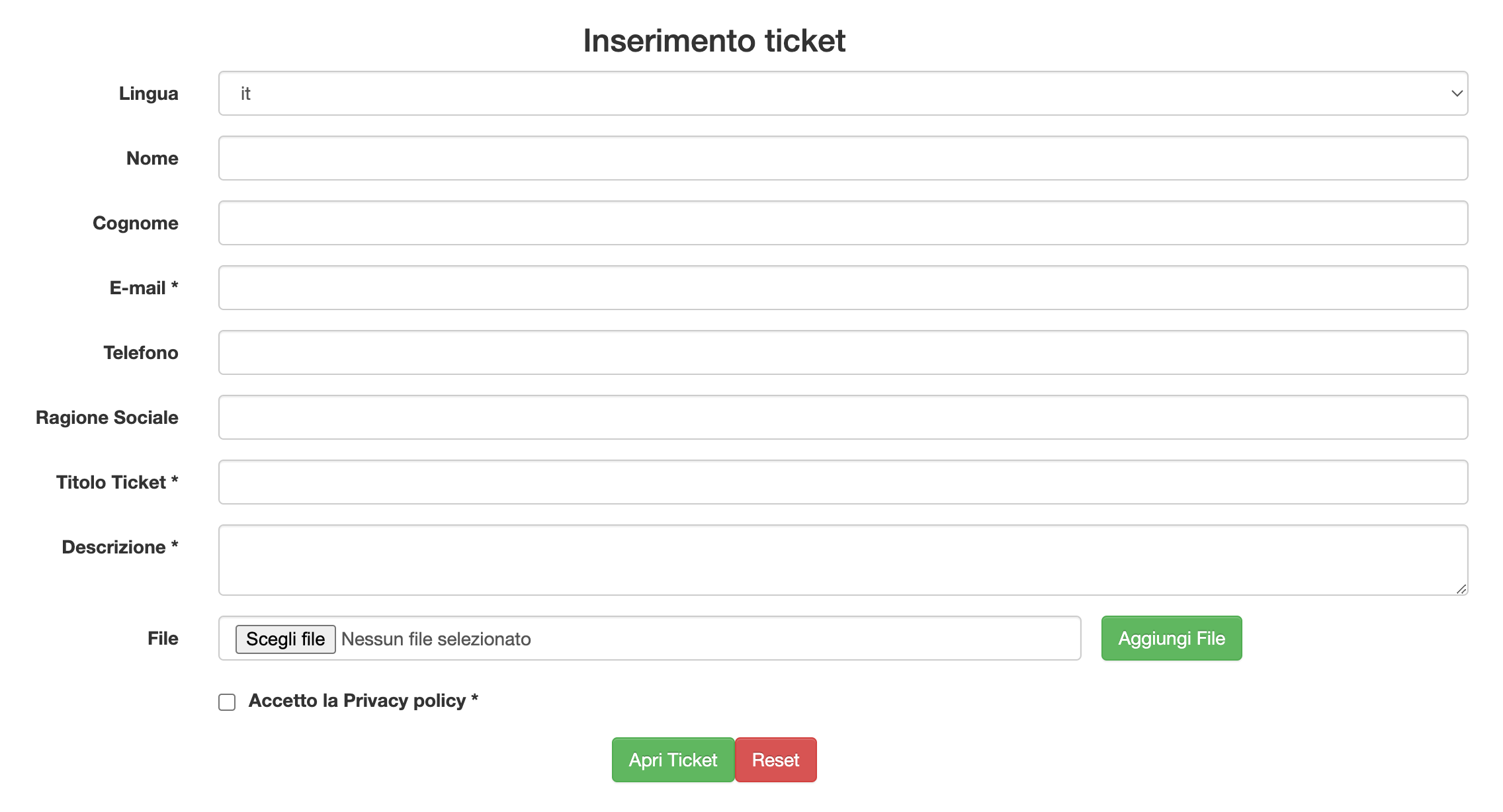Click the Descrizione textarea resize handle
Image resolution: width=1503 pixels, height=812 pixels.
point(1461,589)
